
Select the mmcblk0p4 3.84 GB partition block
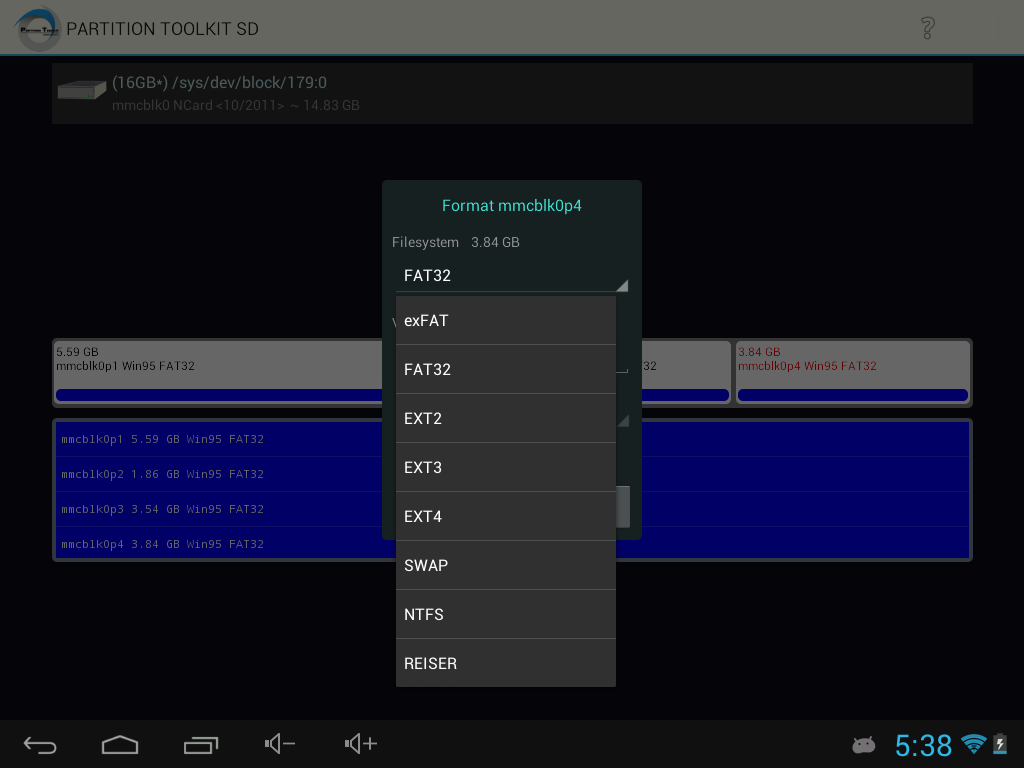tap(852, 372)
